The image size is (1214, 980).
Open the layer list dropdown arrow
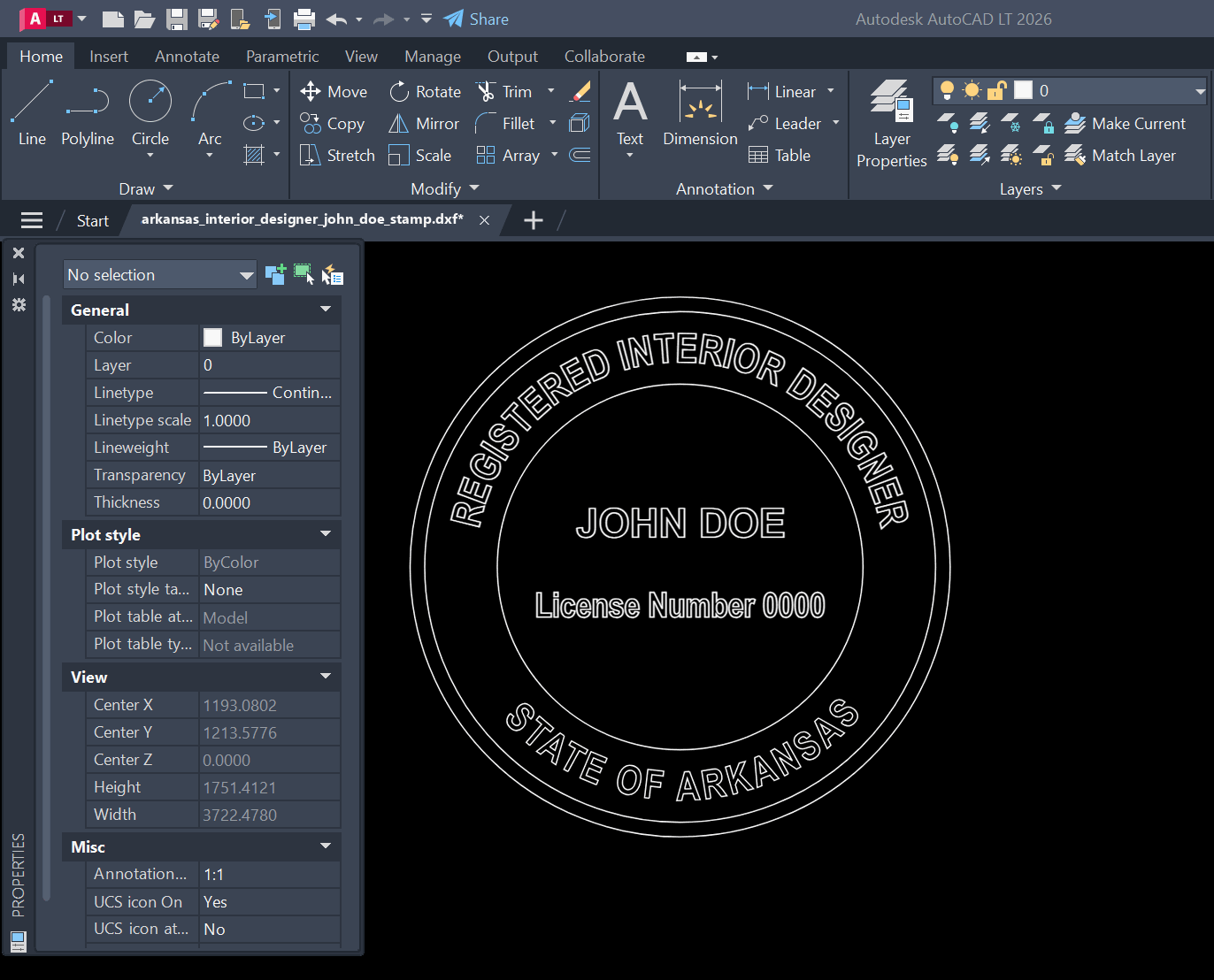[1200, 90]
